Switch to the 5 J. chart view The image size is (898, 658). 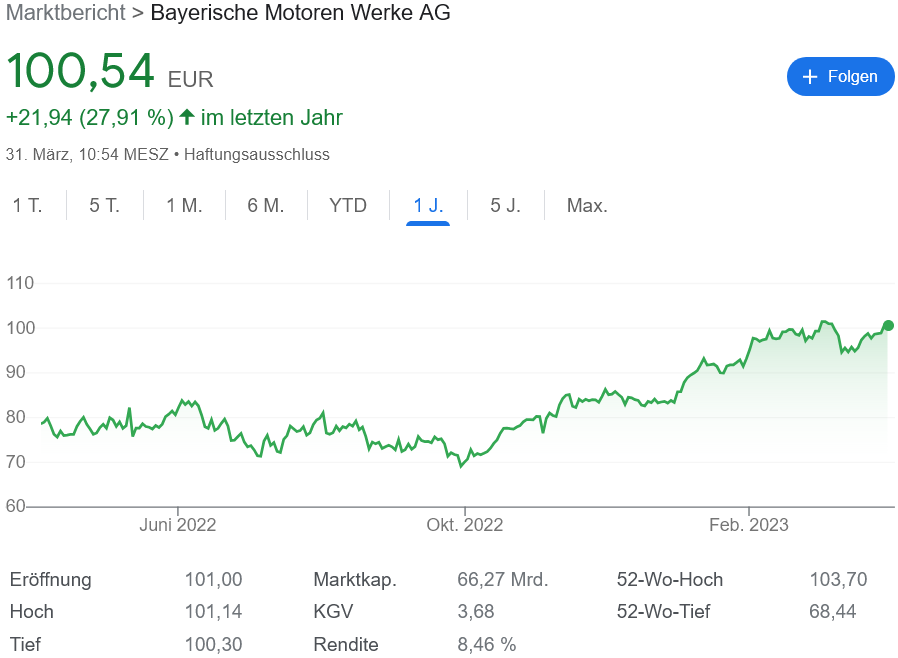point(505,206)
